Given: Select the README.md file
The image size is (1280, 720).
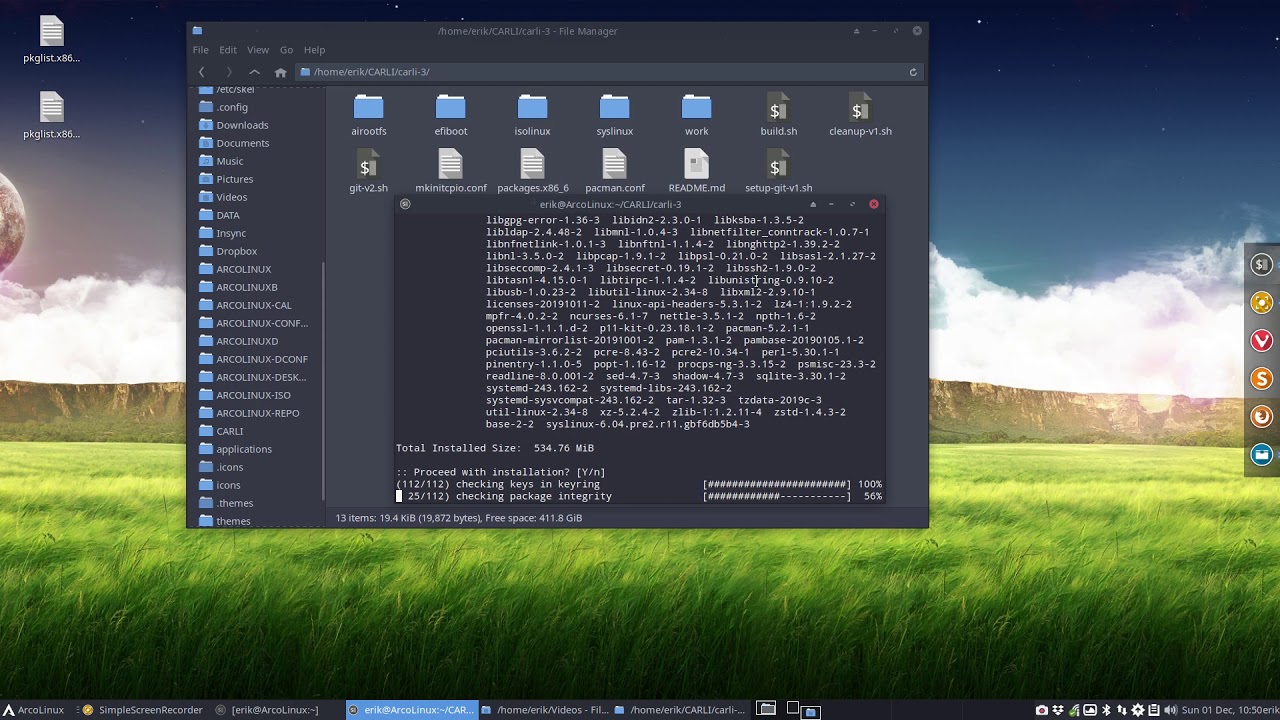Looking at the screenshot, I should coord(697,172).
